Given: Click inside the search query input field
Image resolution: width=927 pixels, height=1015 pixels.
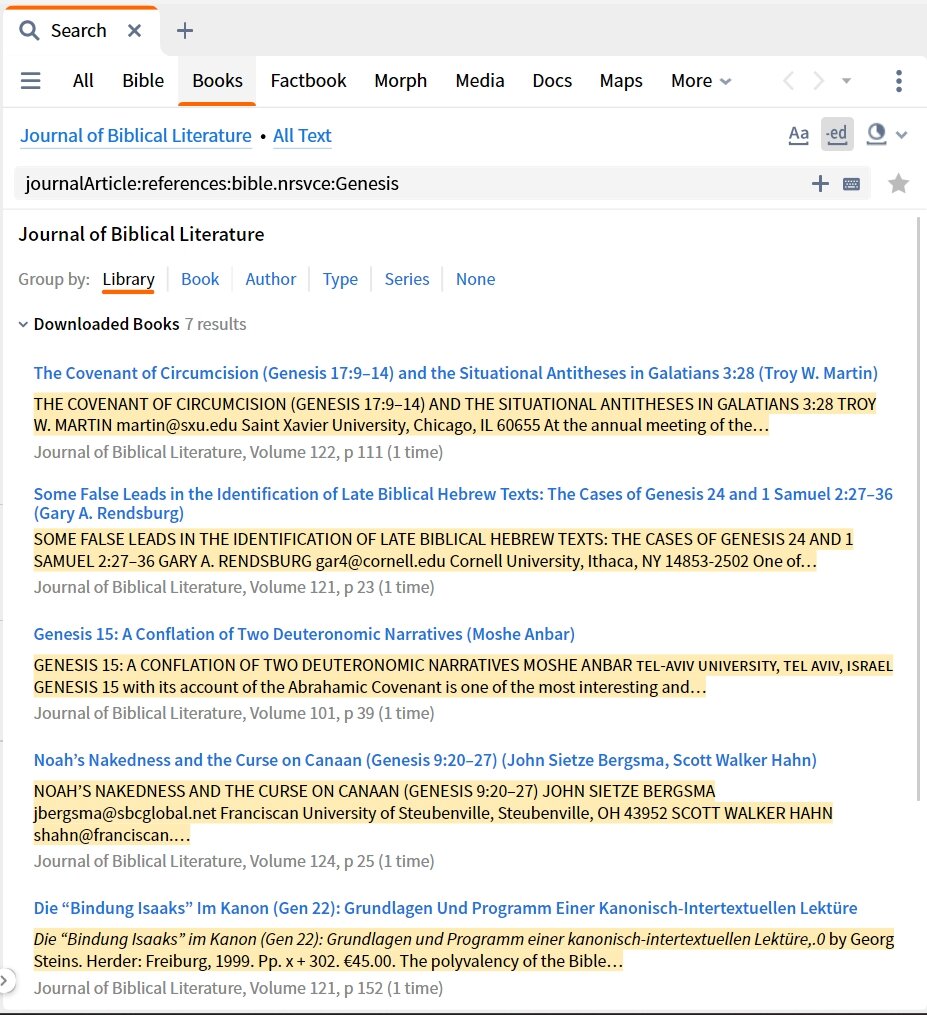Looking at the screenshot, I should point(400,183).
